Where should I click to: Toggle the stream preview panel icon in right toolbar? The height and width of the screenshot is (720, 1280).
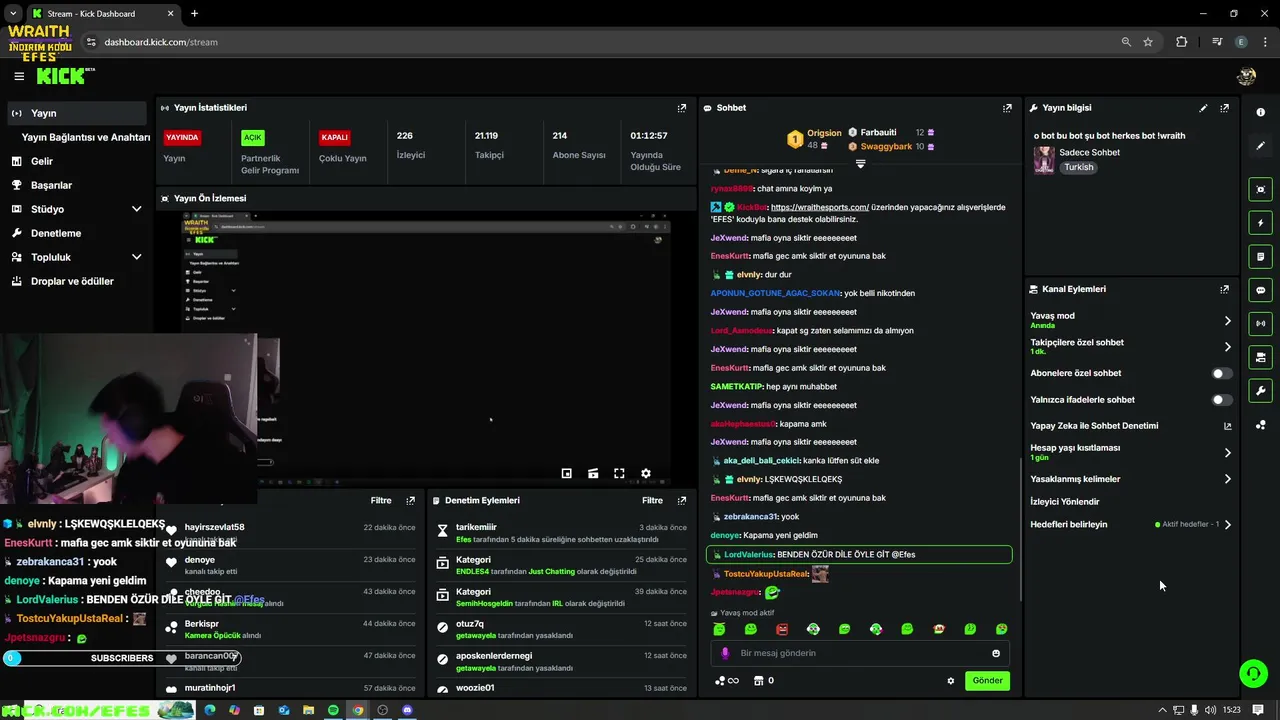(x=1261, y=189)
